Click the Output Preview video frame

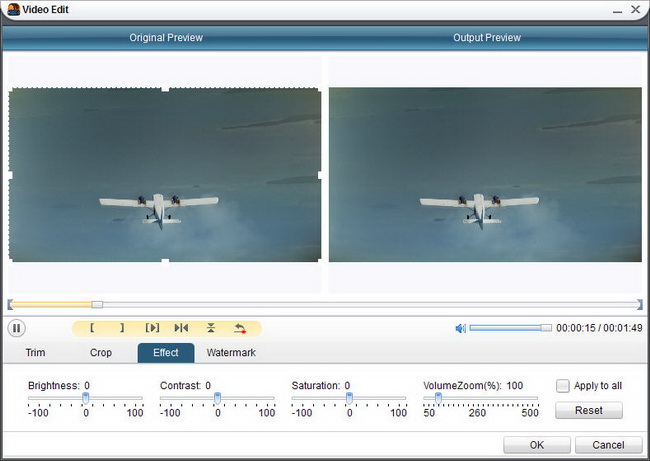(x=485, y=175)
